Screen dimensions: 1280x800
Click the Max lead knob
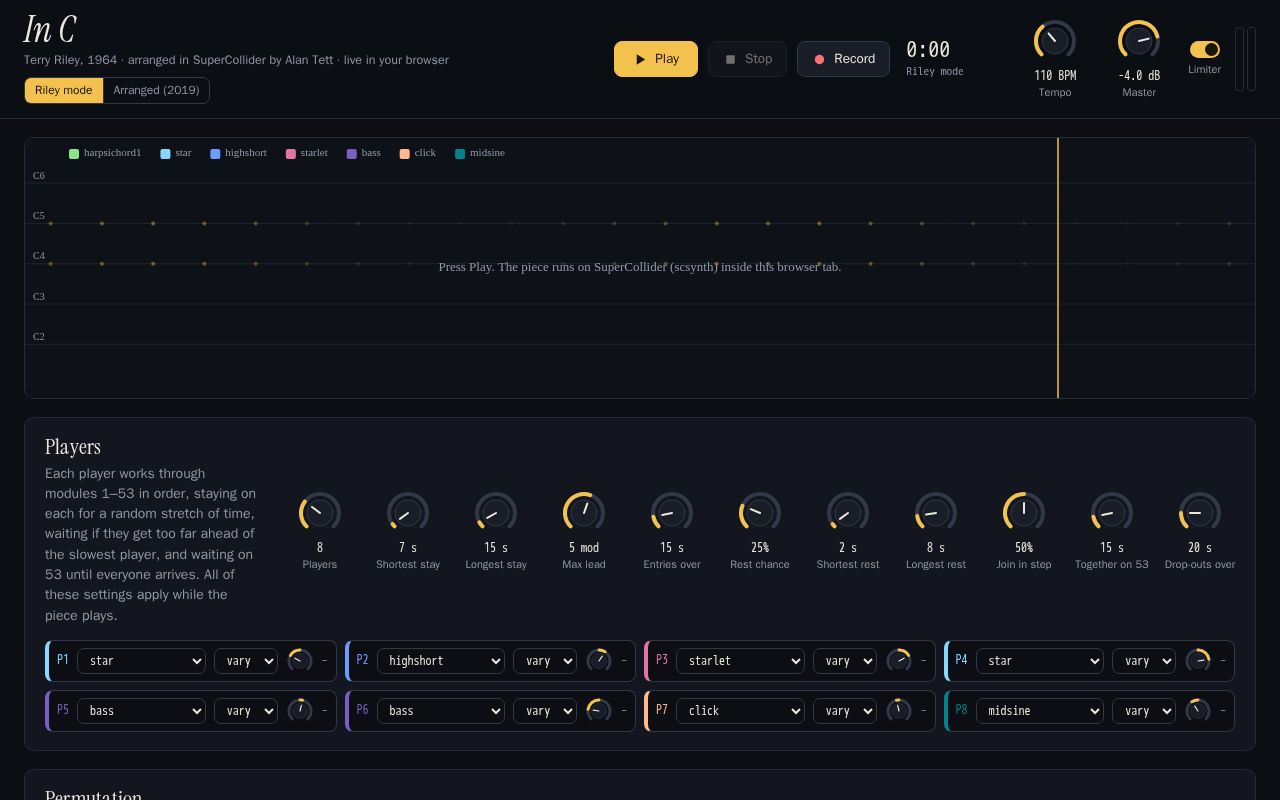click(x=584, y=513)
